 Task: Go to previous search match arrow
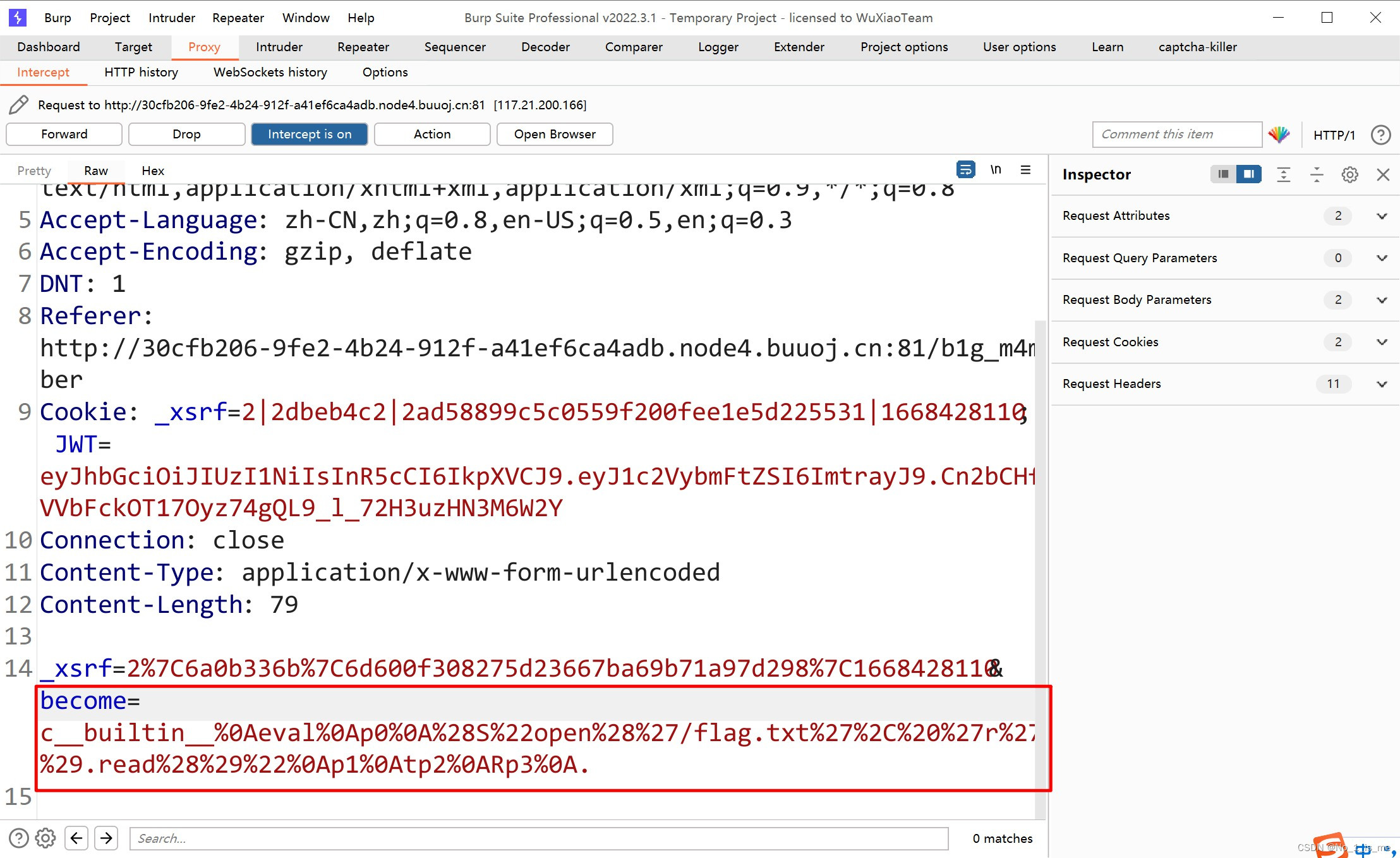(x=76, y=838)
